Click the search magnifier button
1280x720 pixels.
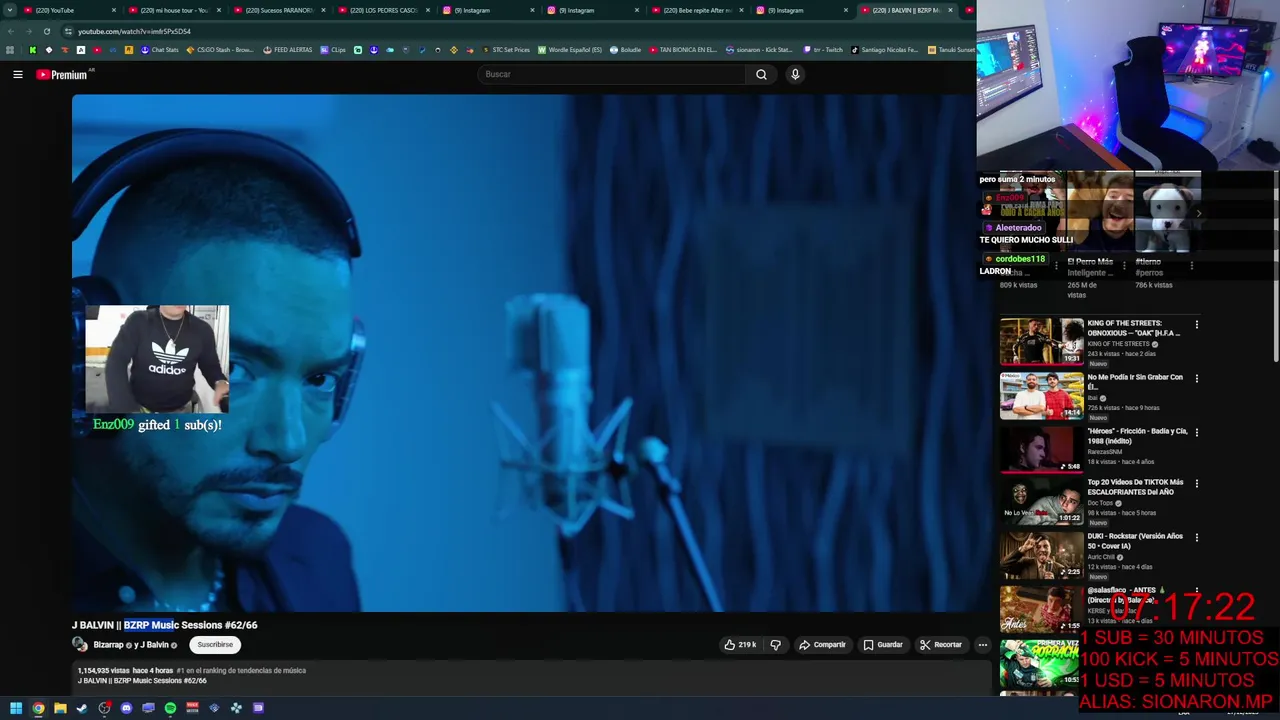pyautogui.click(x=761, y=74)
